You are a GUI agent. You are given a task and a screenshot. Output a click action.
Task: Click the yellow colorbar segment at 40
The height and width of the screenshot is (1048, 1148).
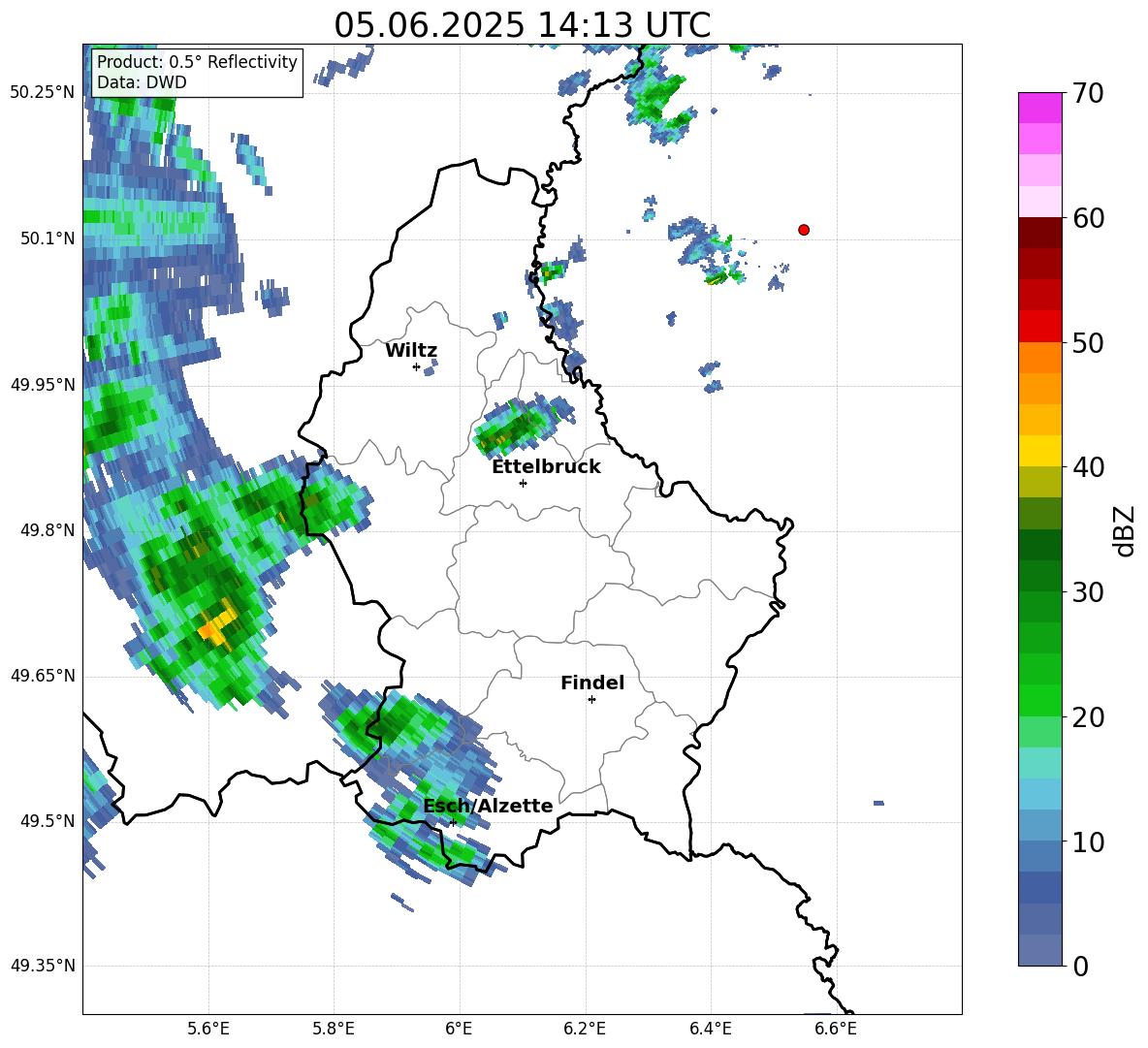pos(1039,452)
